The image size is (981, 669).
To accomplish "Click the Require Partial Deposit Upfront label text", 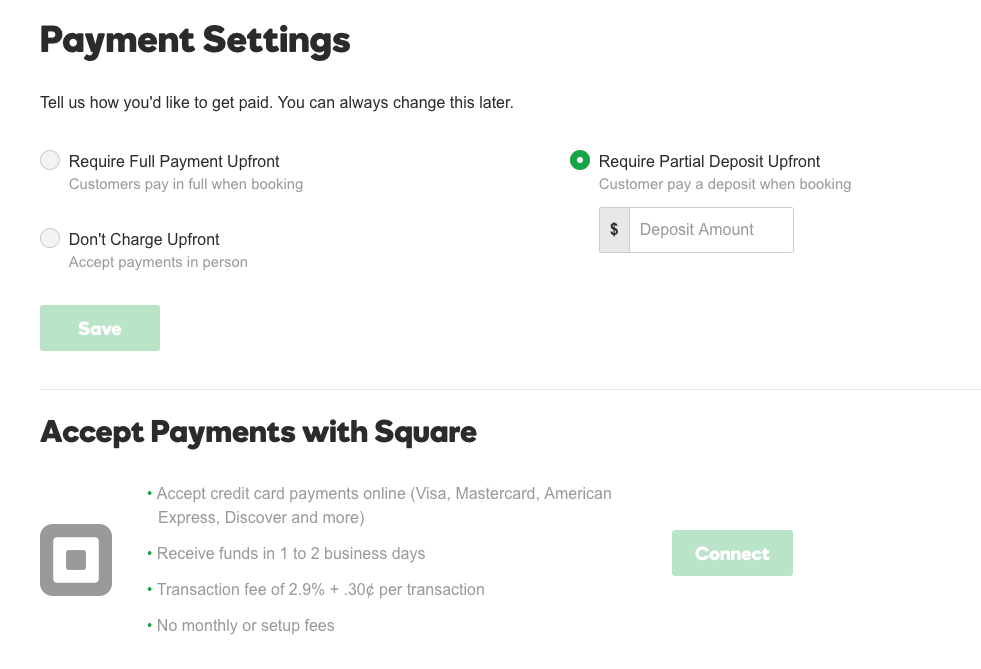I will click(709, 161).
